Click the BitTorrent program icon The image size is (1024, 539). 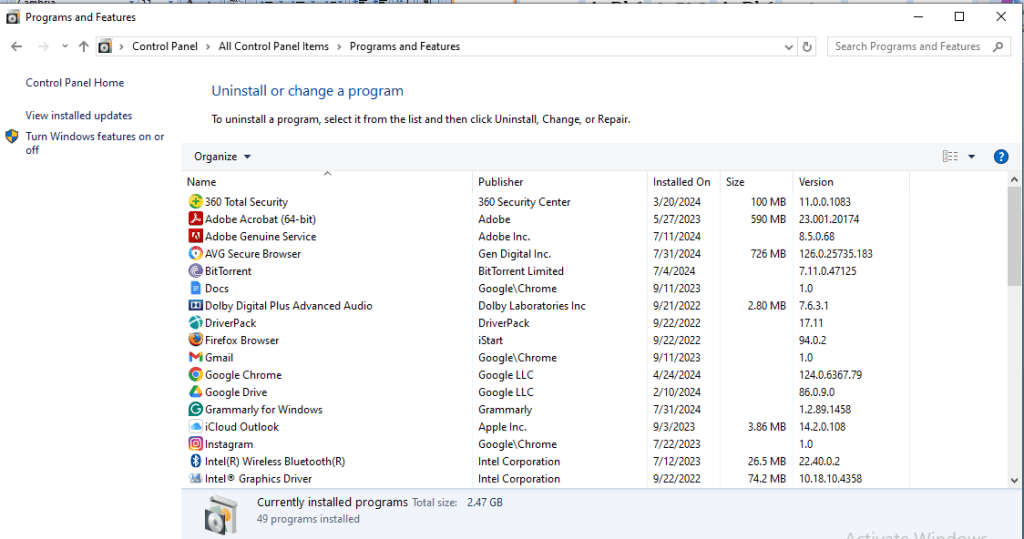(196, 271)
